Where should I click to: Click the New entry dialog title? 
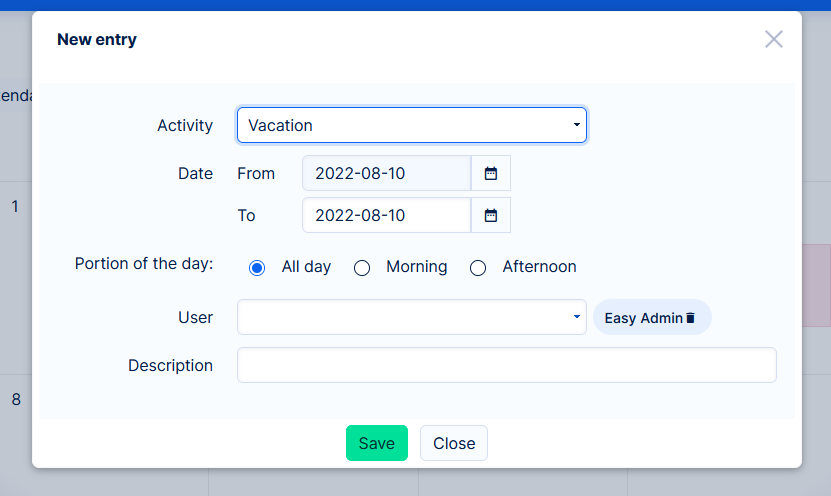97,40
